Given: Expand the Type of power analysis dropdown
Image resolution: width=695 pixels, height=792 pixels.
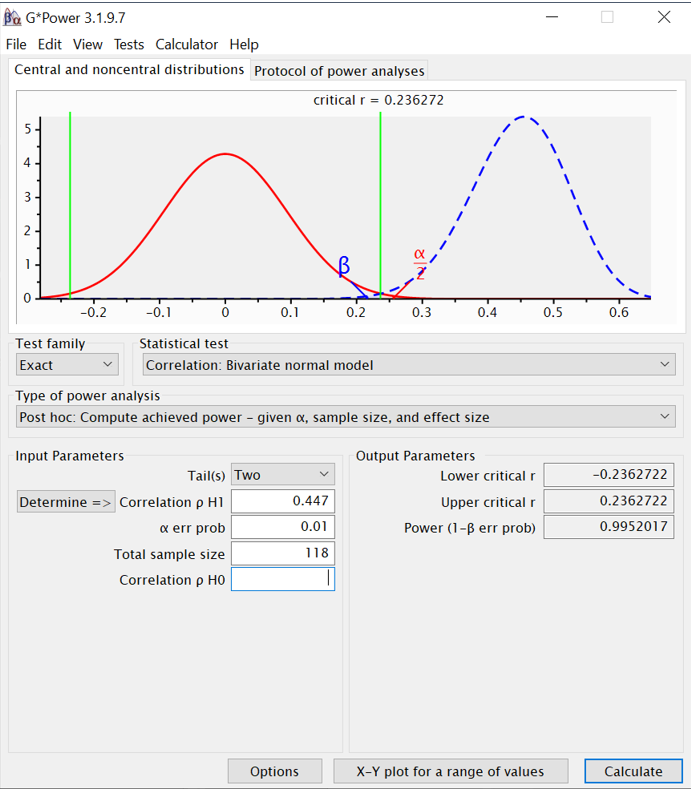Looking at the screenshot, I should coord(346,417).
